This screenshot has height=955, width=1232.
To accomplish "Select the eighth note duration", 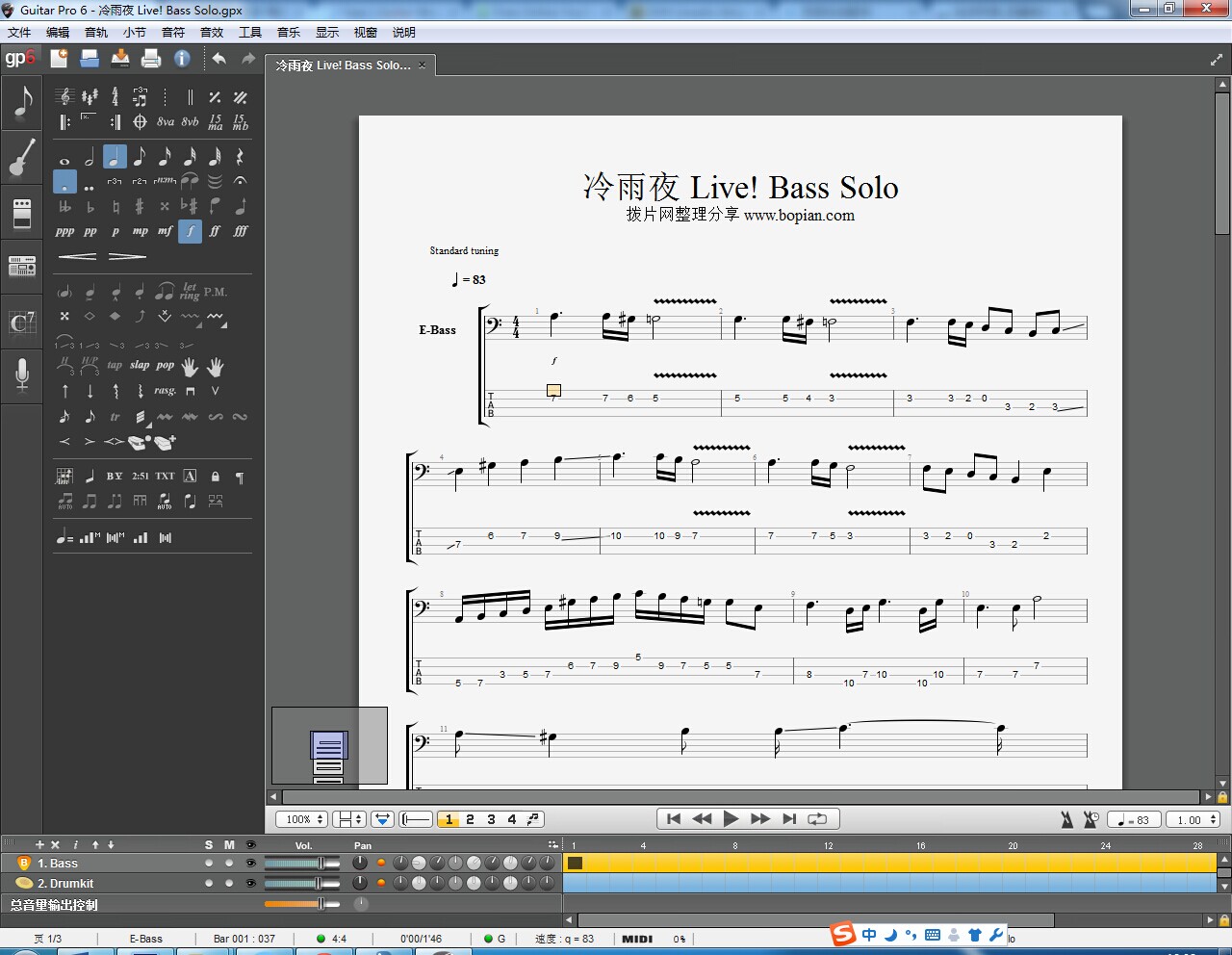I will [x=140, y=156].
